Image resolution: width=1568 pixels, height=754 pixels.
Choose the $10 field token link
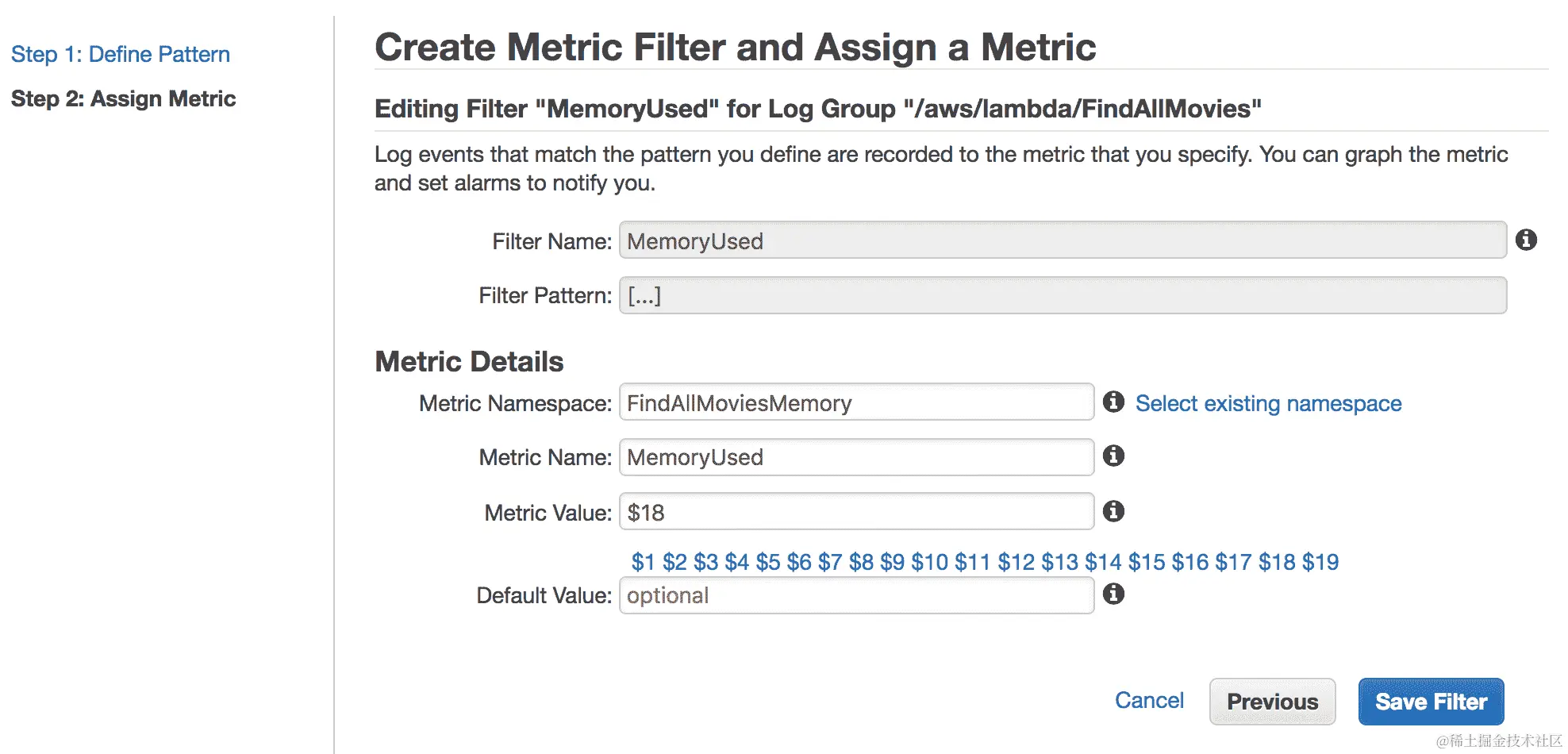[929, 562]
